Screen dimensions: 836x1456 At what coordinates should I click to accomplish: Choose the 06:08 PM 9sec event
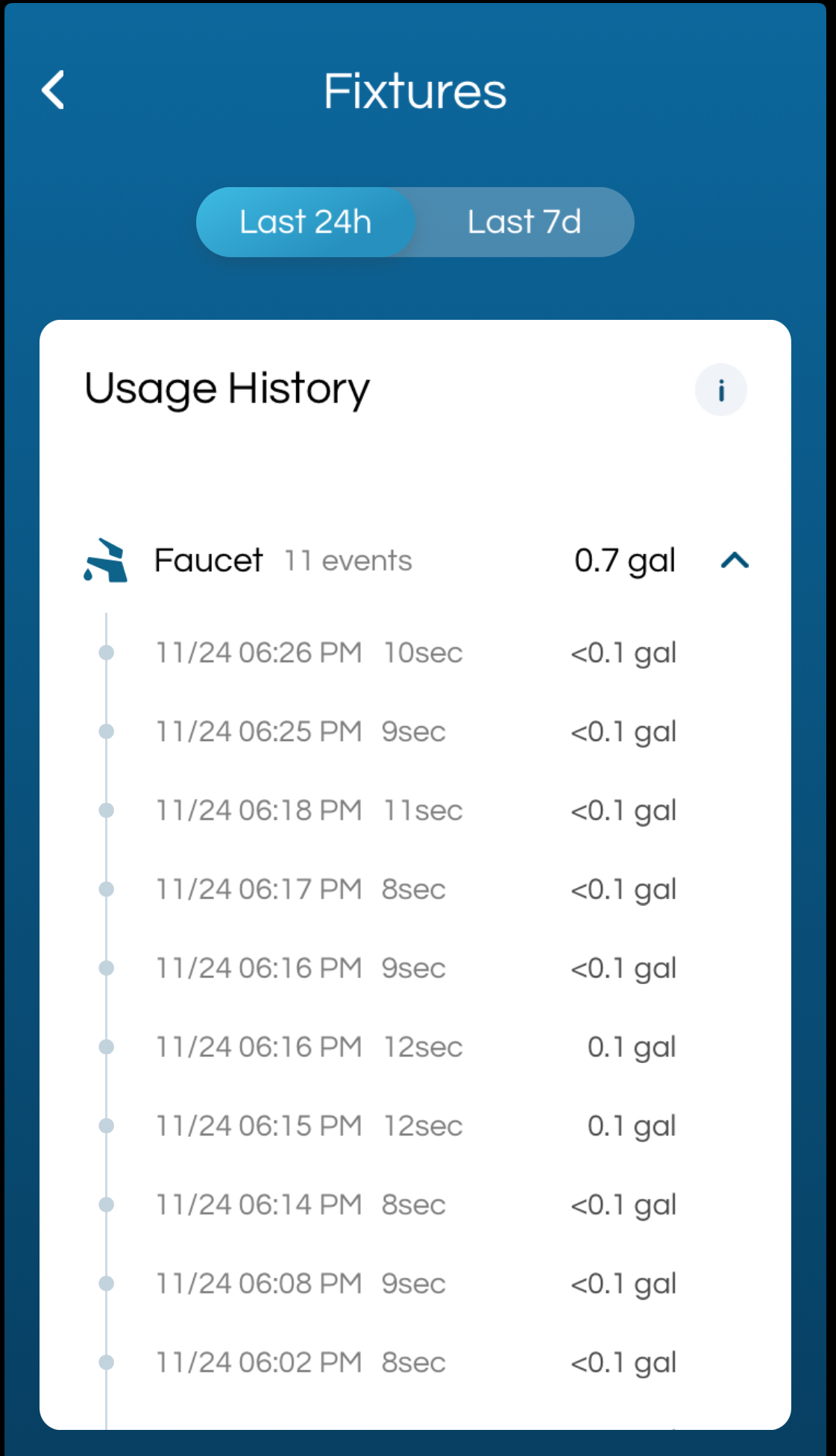click(415, 1284)
